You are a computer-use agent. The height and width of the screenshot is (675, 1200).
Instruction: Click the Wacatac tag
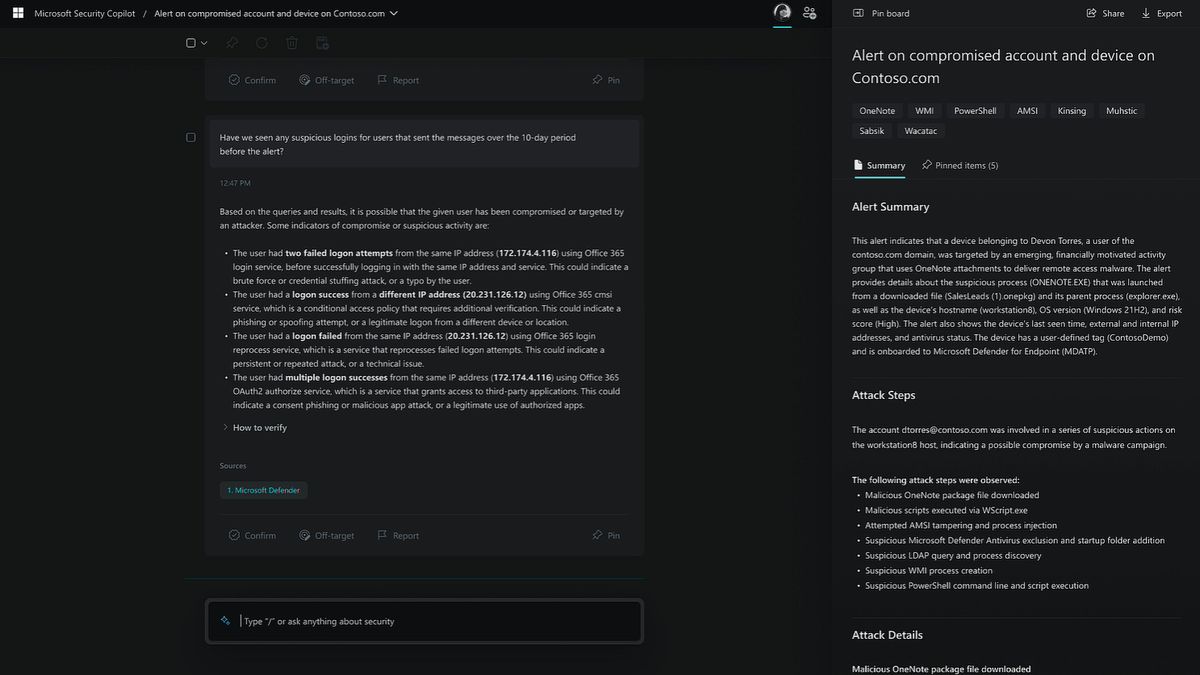pos(921,131)
